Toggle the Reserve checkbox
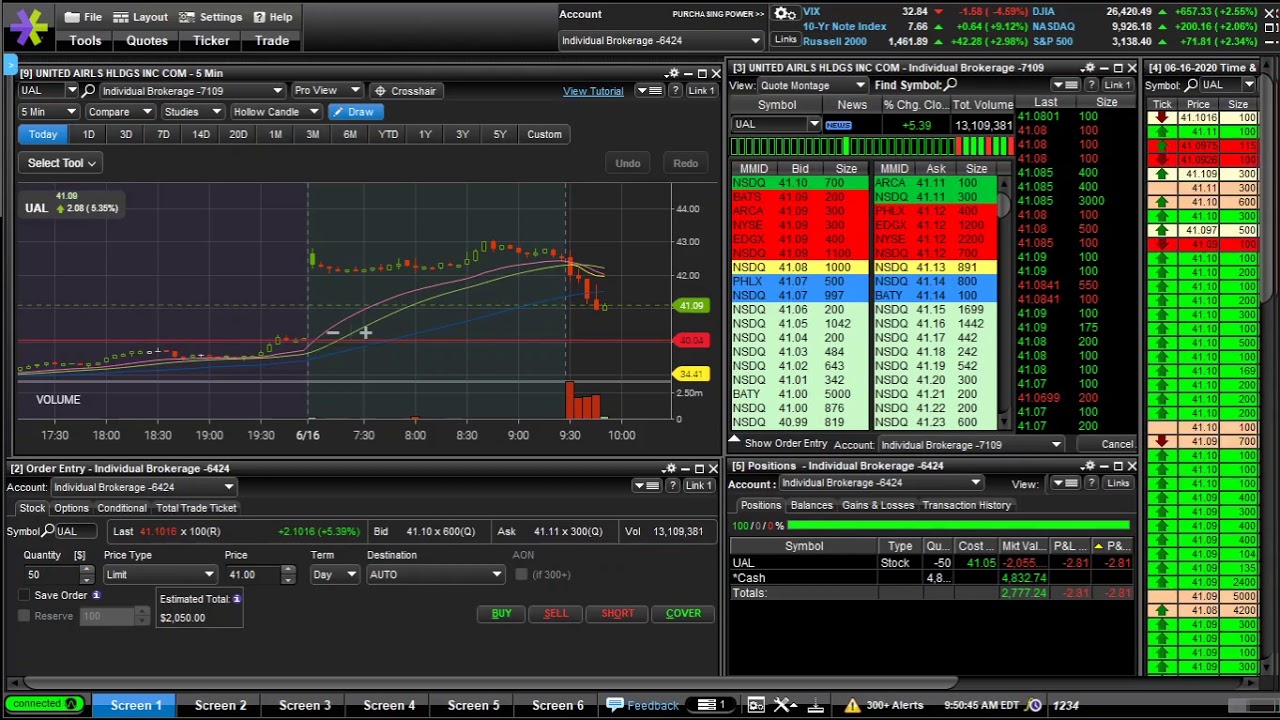1280x720 pixels. [x=24, y=616]
